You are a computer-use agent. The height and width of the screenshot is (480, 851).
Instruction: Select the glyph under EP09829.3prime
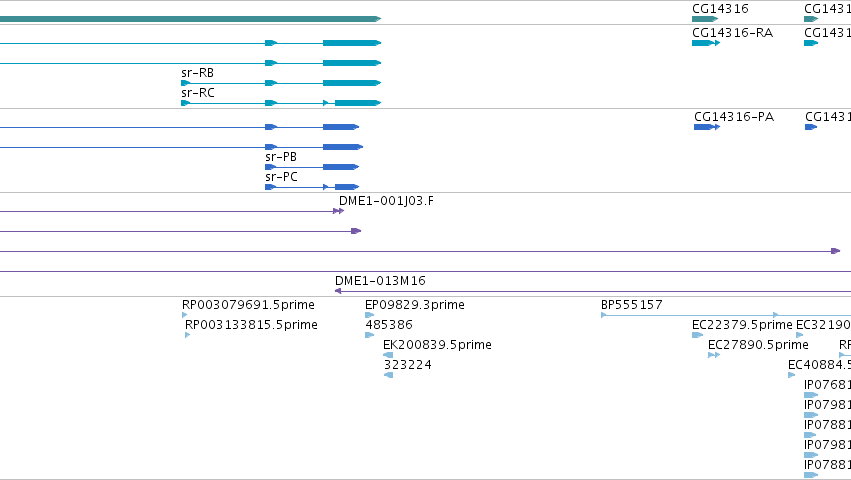370,315
